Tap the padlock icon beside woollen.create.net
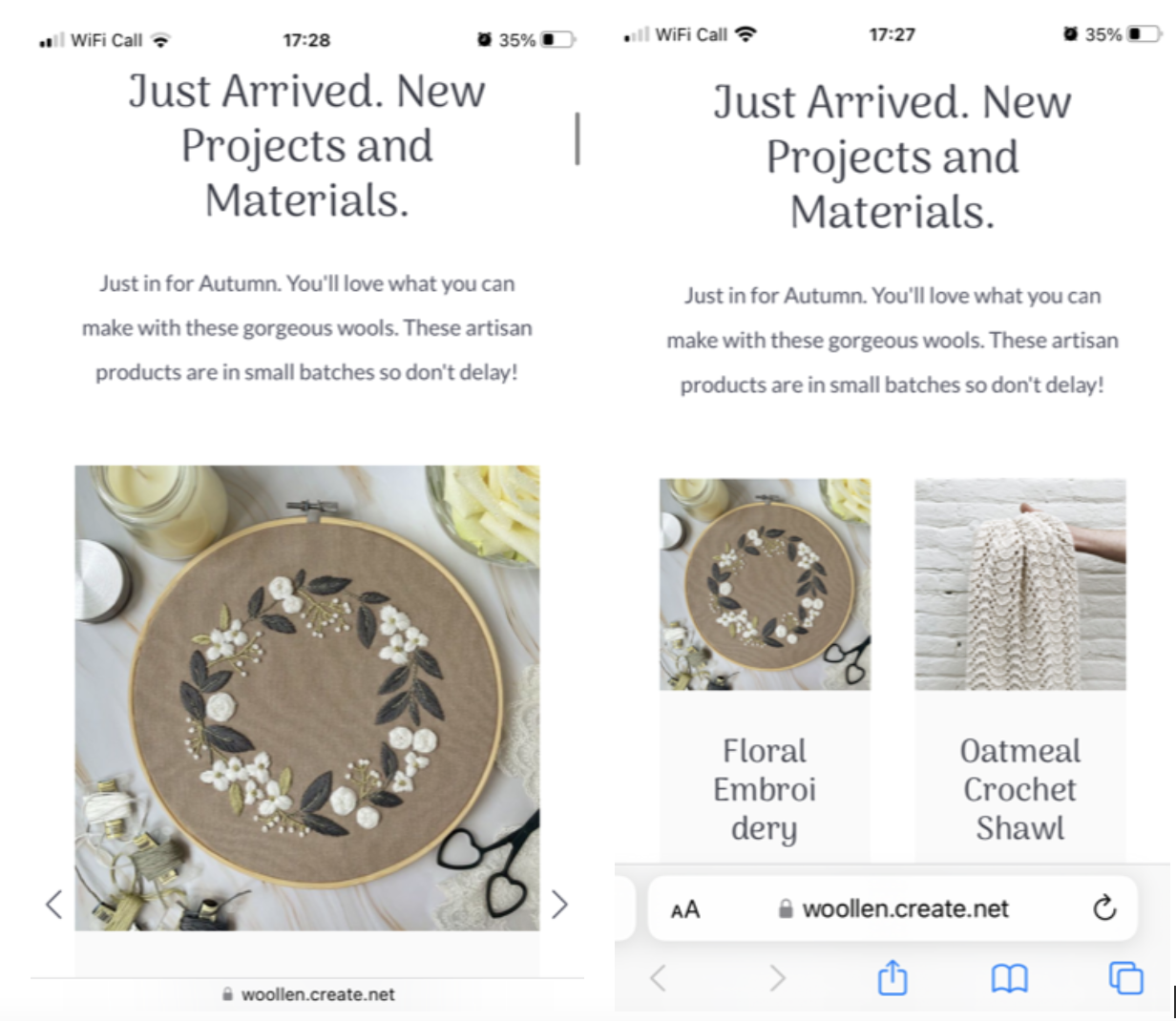The height and width of the screenshot is (1021, 1176). click(786, 908)
